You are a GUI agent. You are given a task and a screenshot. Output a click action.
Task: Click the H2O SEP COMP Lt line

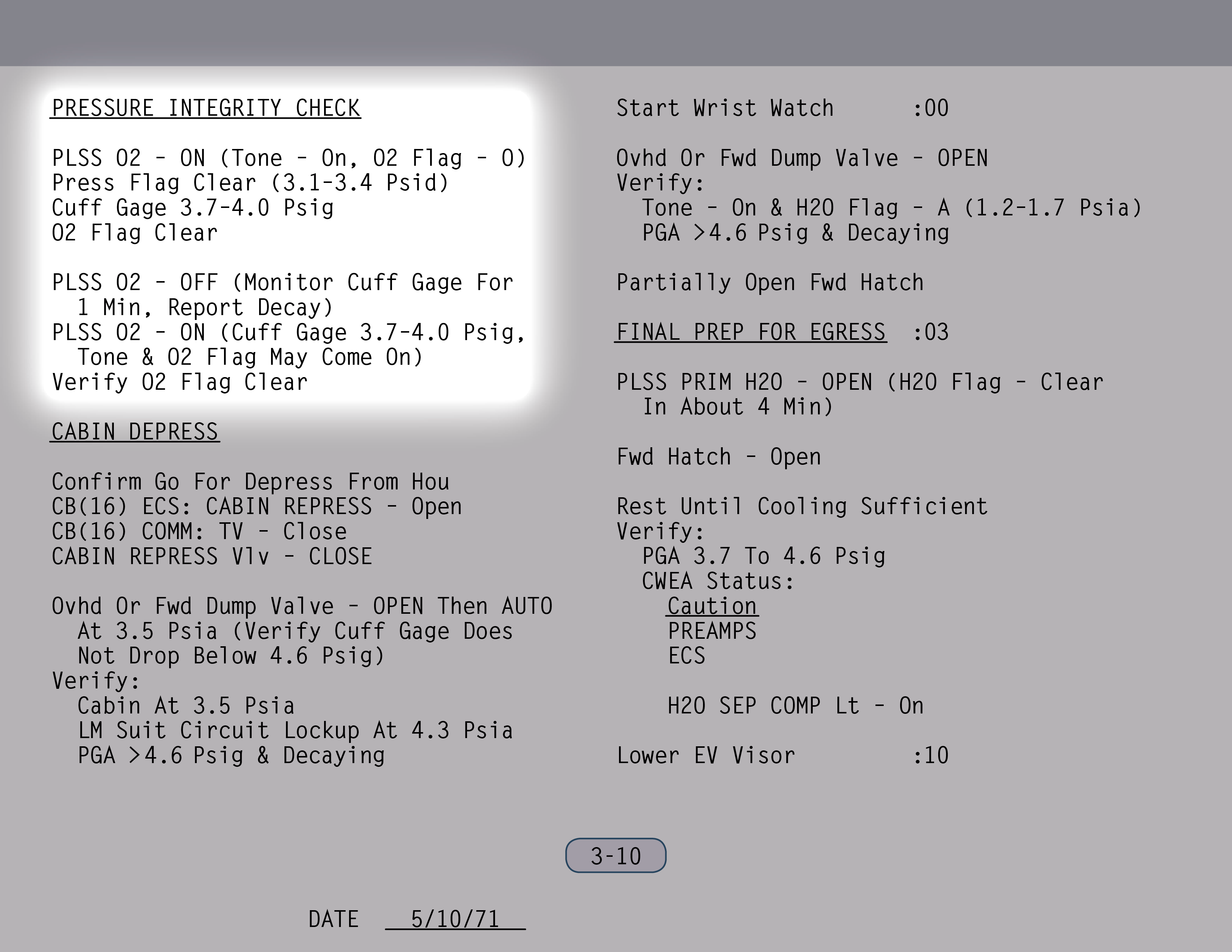point(795,706)
